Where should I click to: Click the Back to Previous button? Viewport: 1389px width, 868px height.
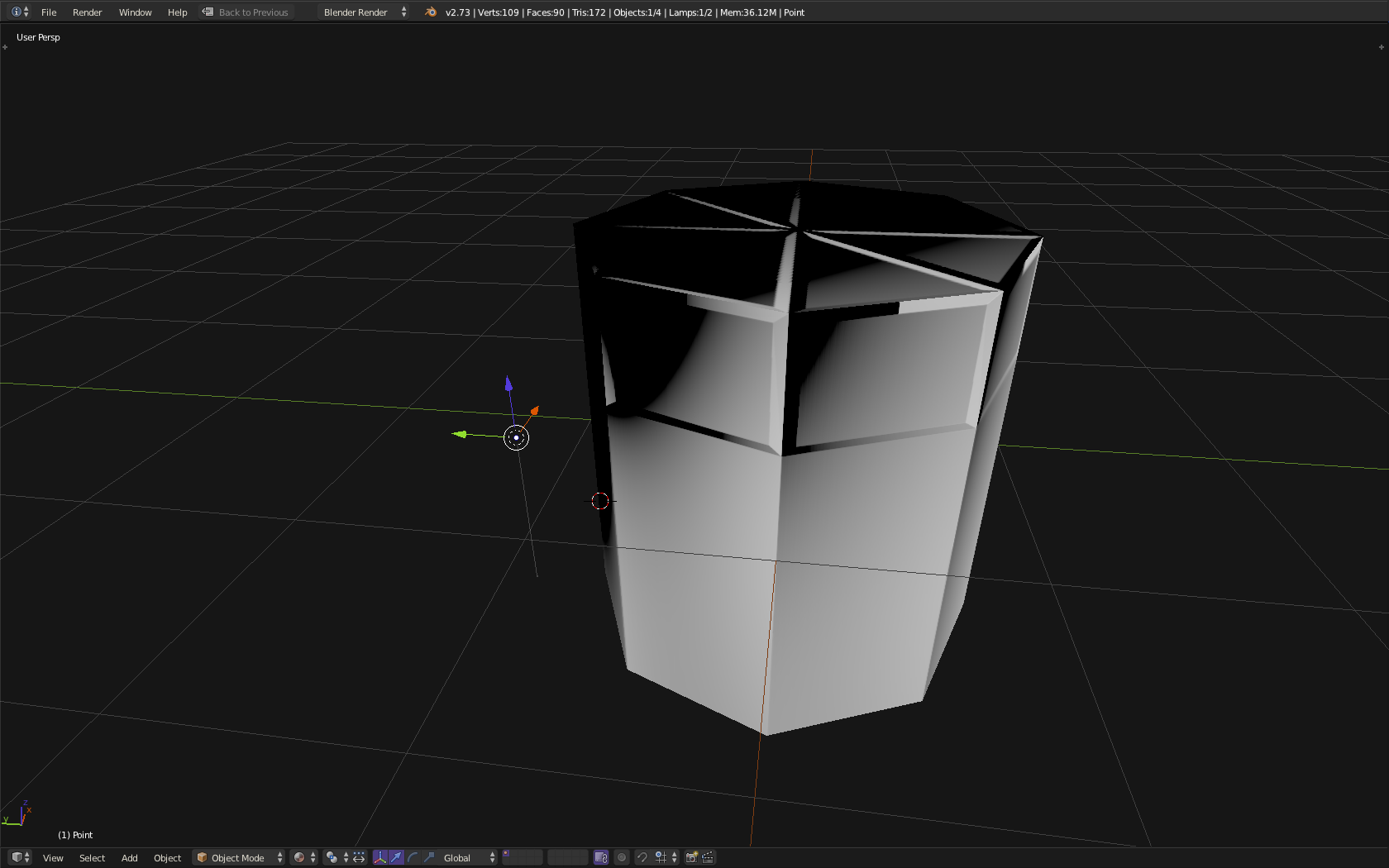(246, 12)
